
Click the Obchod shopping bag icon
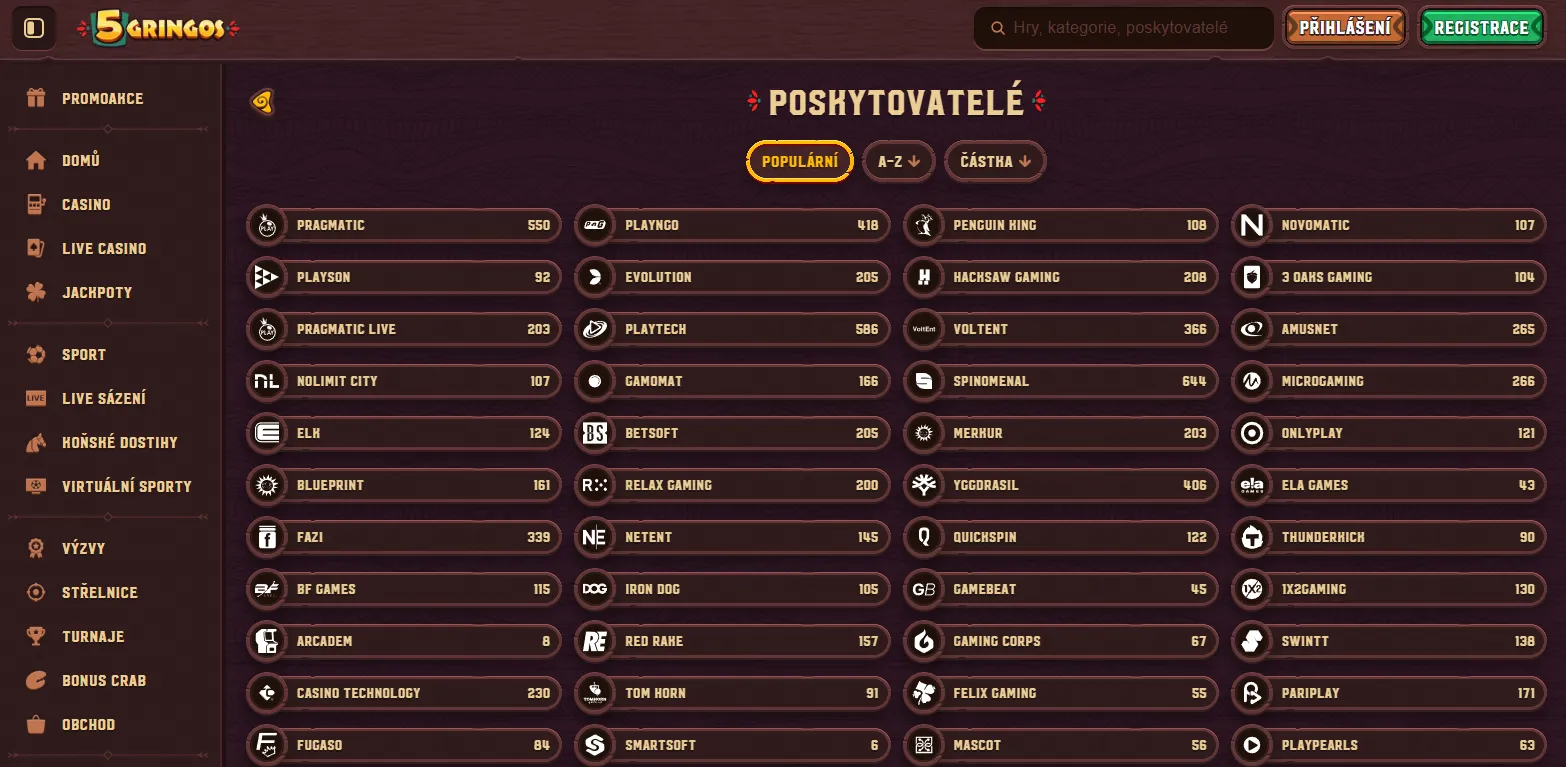click(36, 724)
